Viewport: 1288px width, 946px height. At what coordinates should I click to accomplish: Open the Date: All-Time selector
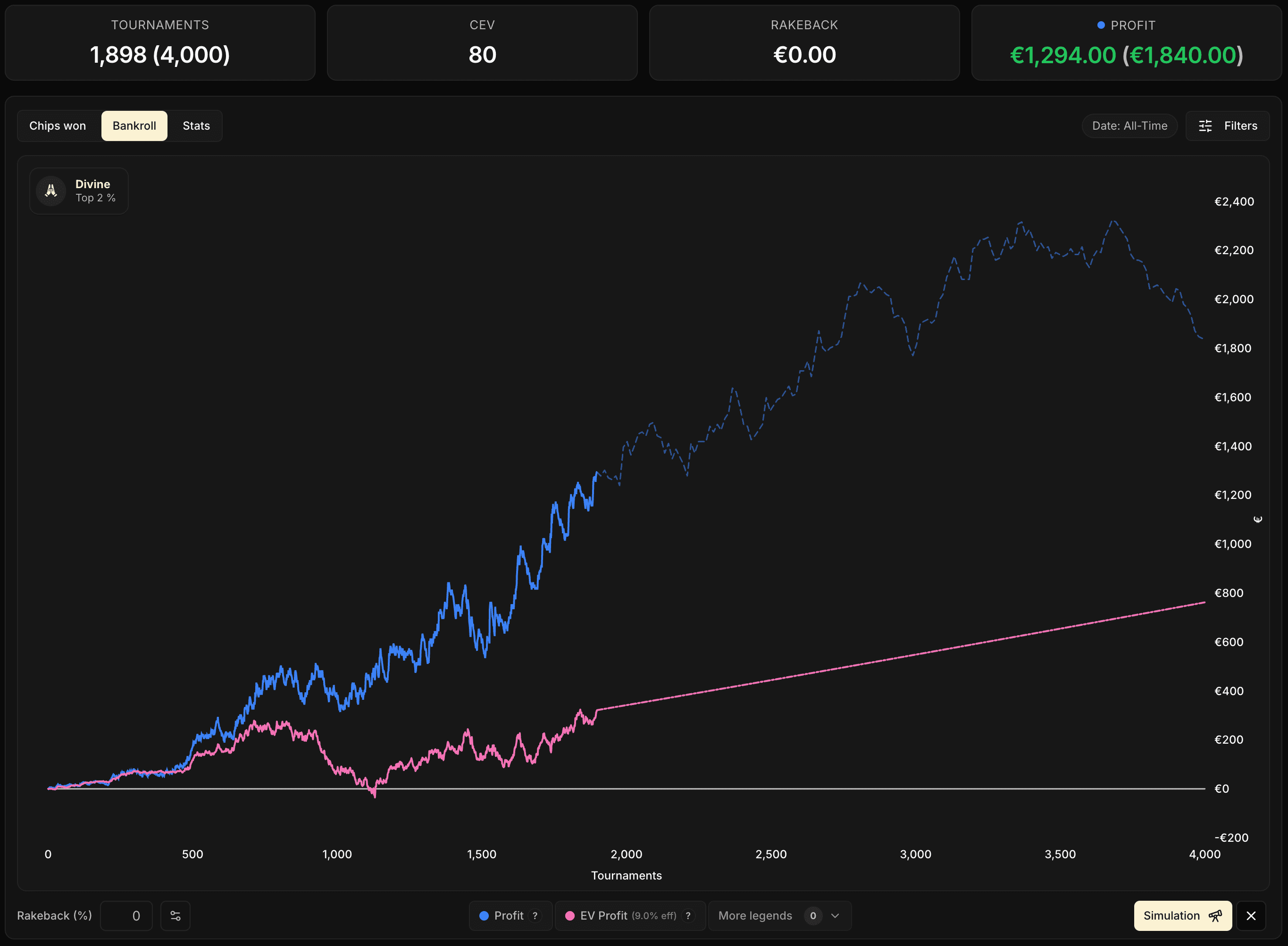(1129, 125)
